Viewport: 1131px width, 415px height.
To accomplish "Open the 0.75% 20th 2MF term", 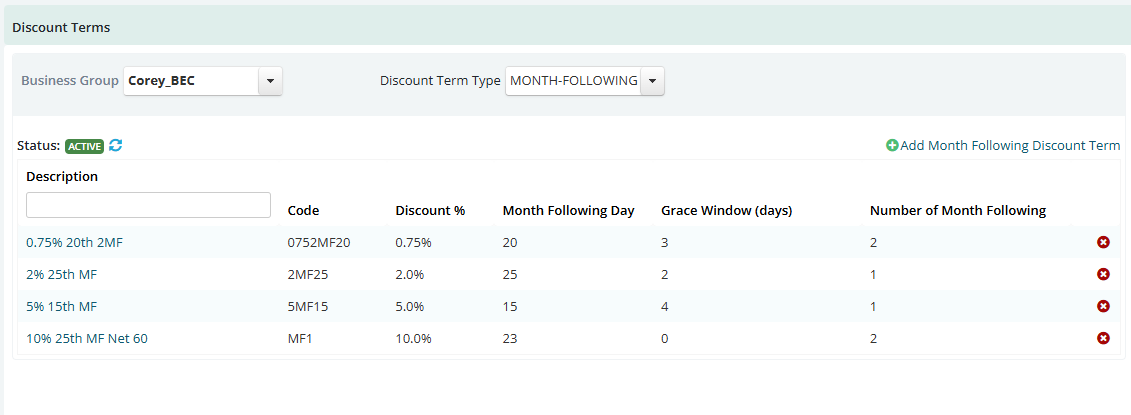I will pos(74,243).
